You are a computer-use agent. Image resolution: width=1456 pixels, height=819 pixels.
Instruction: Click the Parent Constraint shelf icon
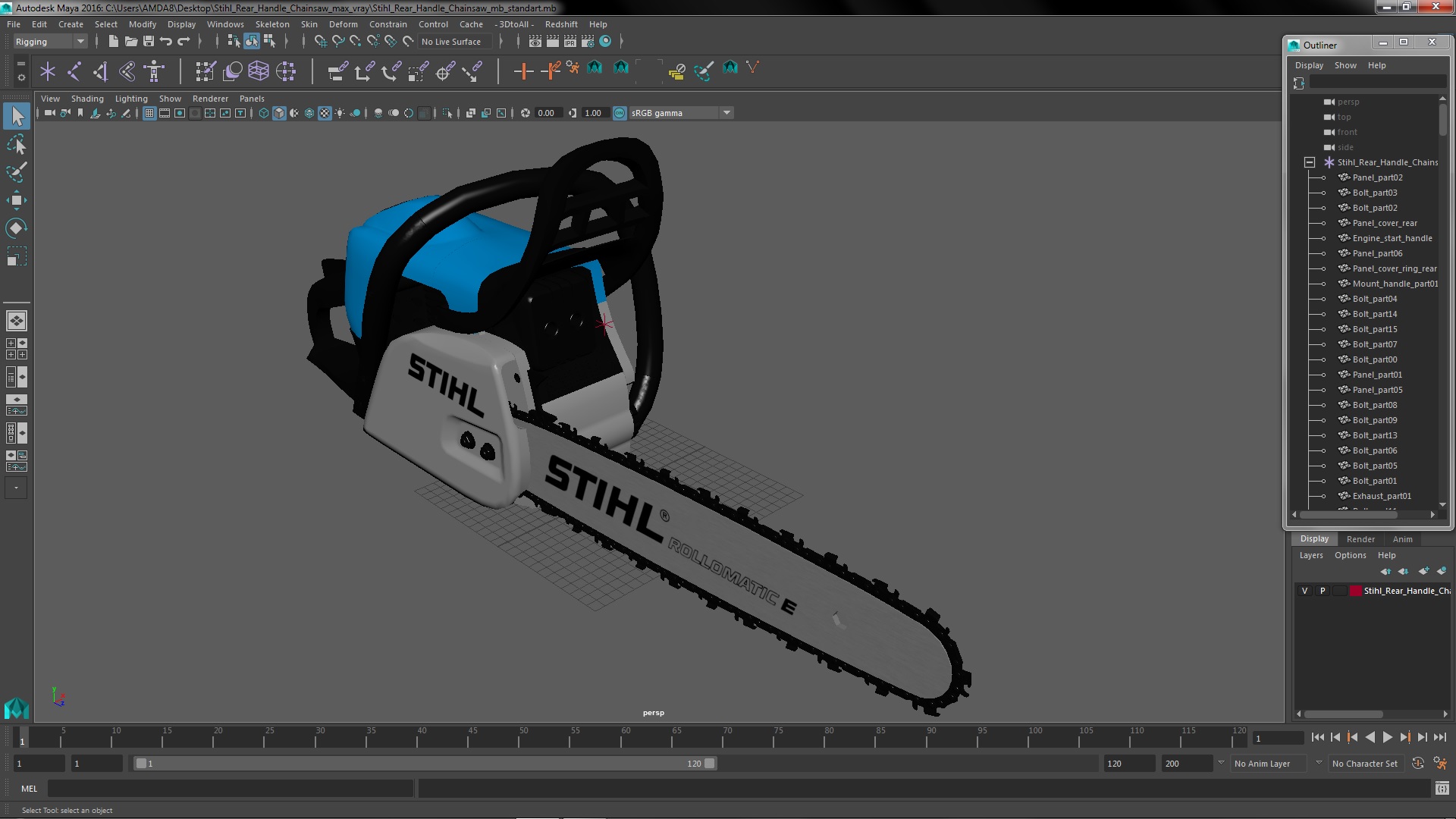click(x=338, y=71)
